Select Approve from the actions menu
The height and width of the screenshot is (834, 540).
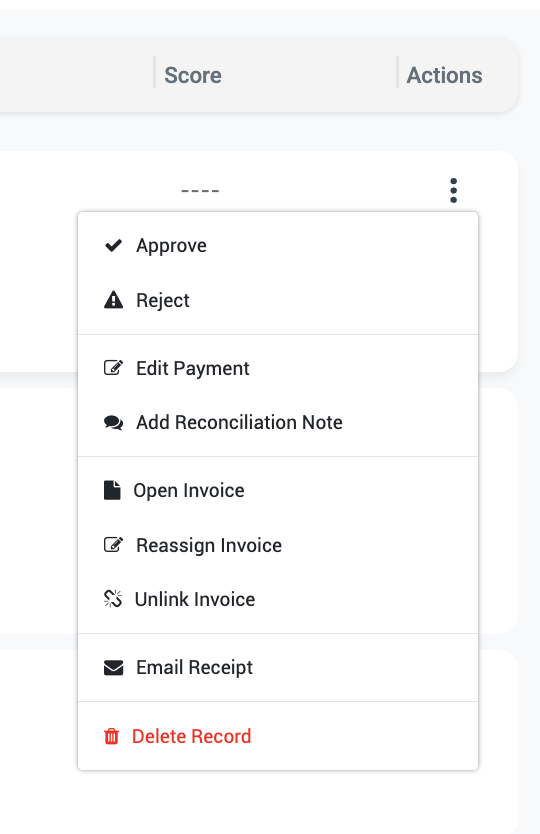pyautogui.click(x=171, y=246)
